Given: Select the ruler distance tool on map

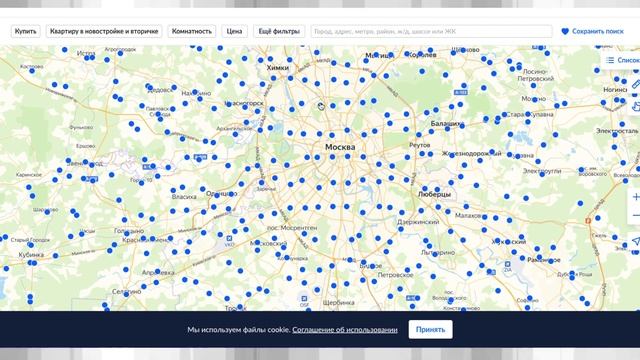Looking at the screenshot, I should 636,84.
